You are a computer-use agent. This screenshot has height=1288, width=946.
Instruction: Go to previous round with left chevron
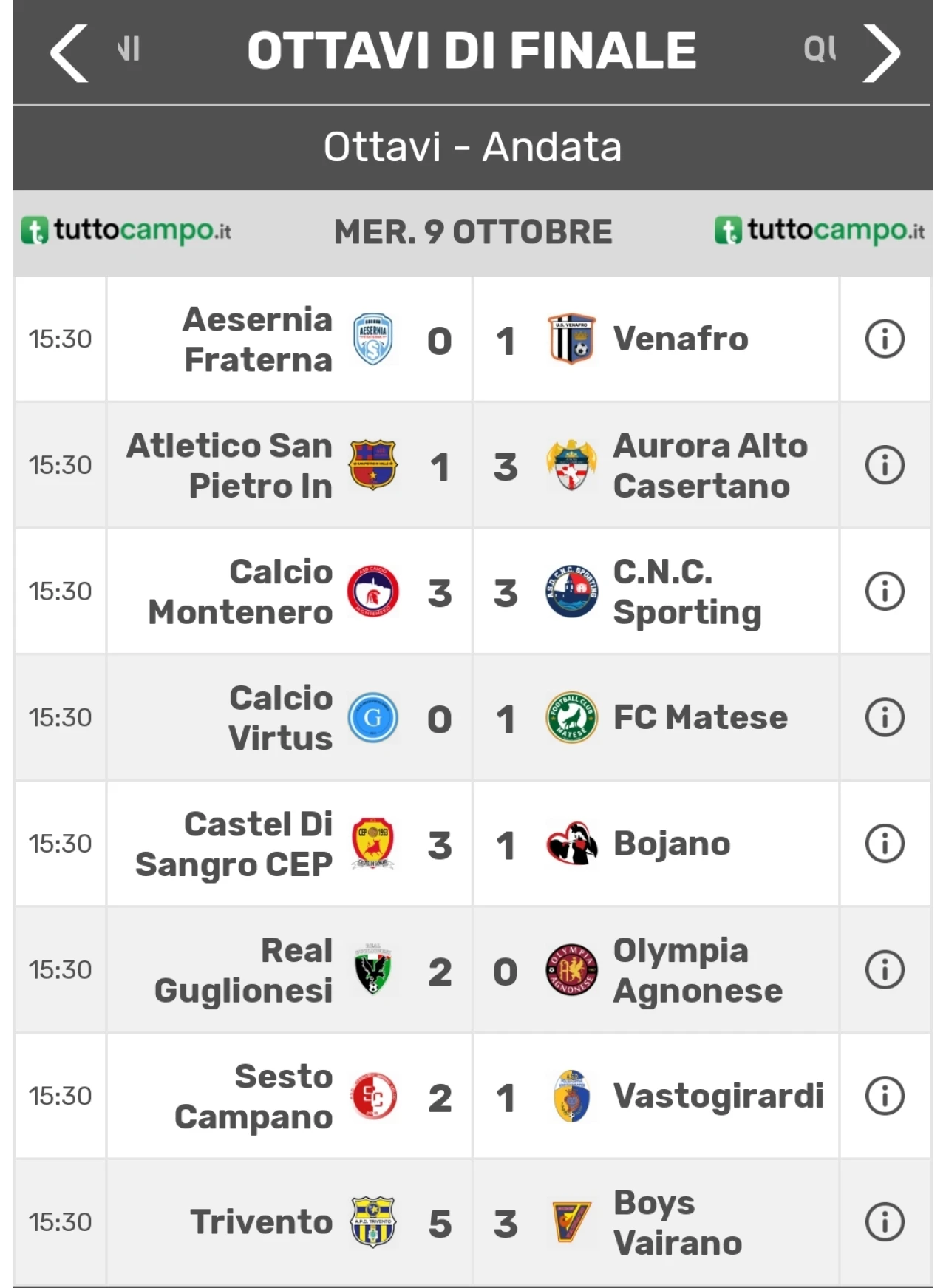point(69,52)
